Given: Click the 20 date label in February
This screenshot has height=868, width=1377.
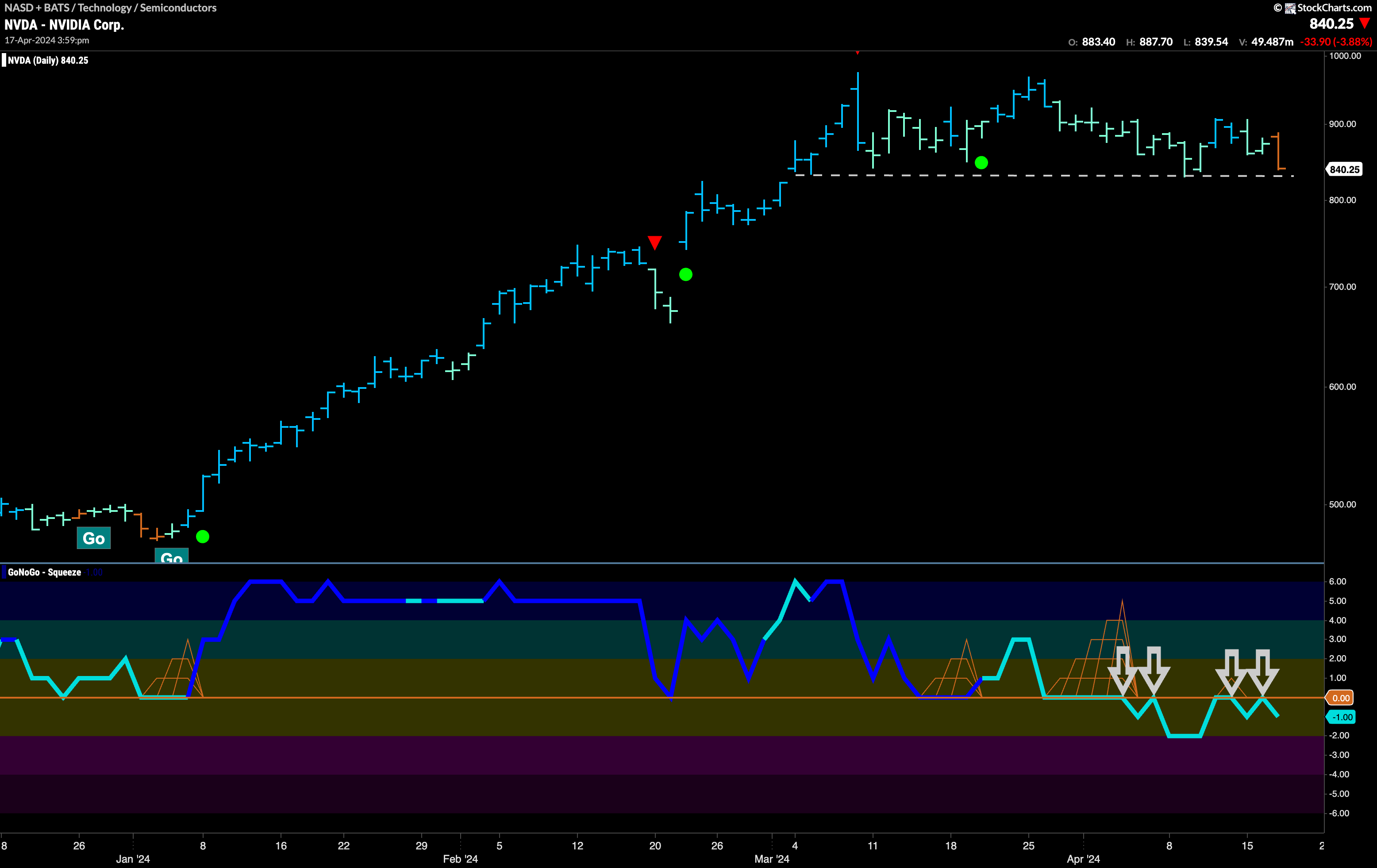Looking at the screenshot, I should click(655, 845).
